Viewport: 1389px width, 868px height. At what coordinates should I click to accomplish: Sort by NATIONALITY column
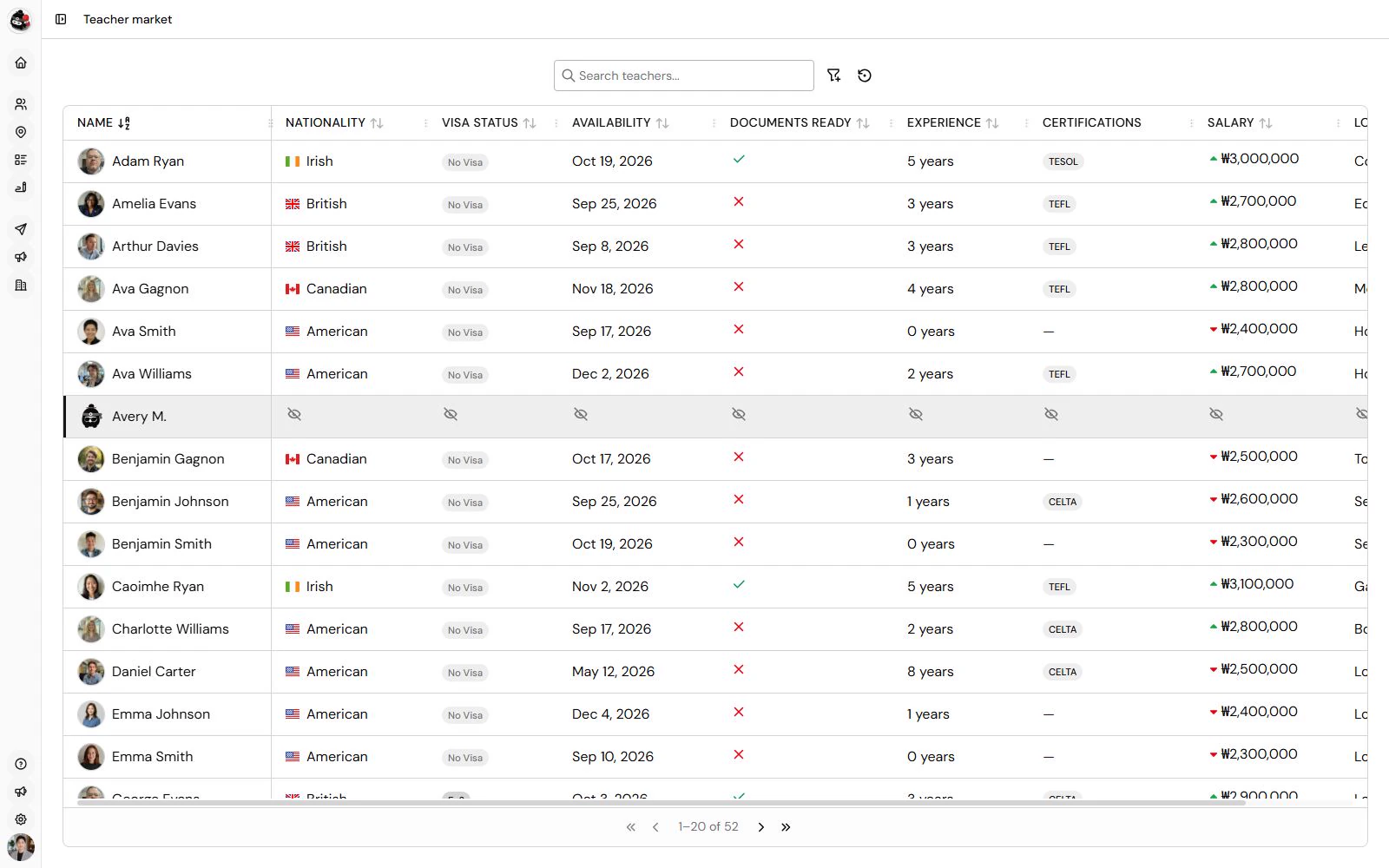pos(334,123)
